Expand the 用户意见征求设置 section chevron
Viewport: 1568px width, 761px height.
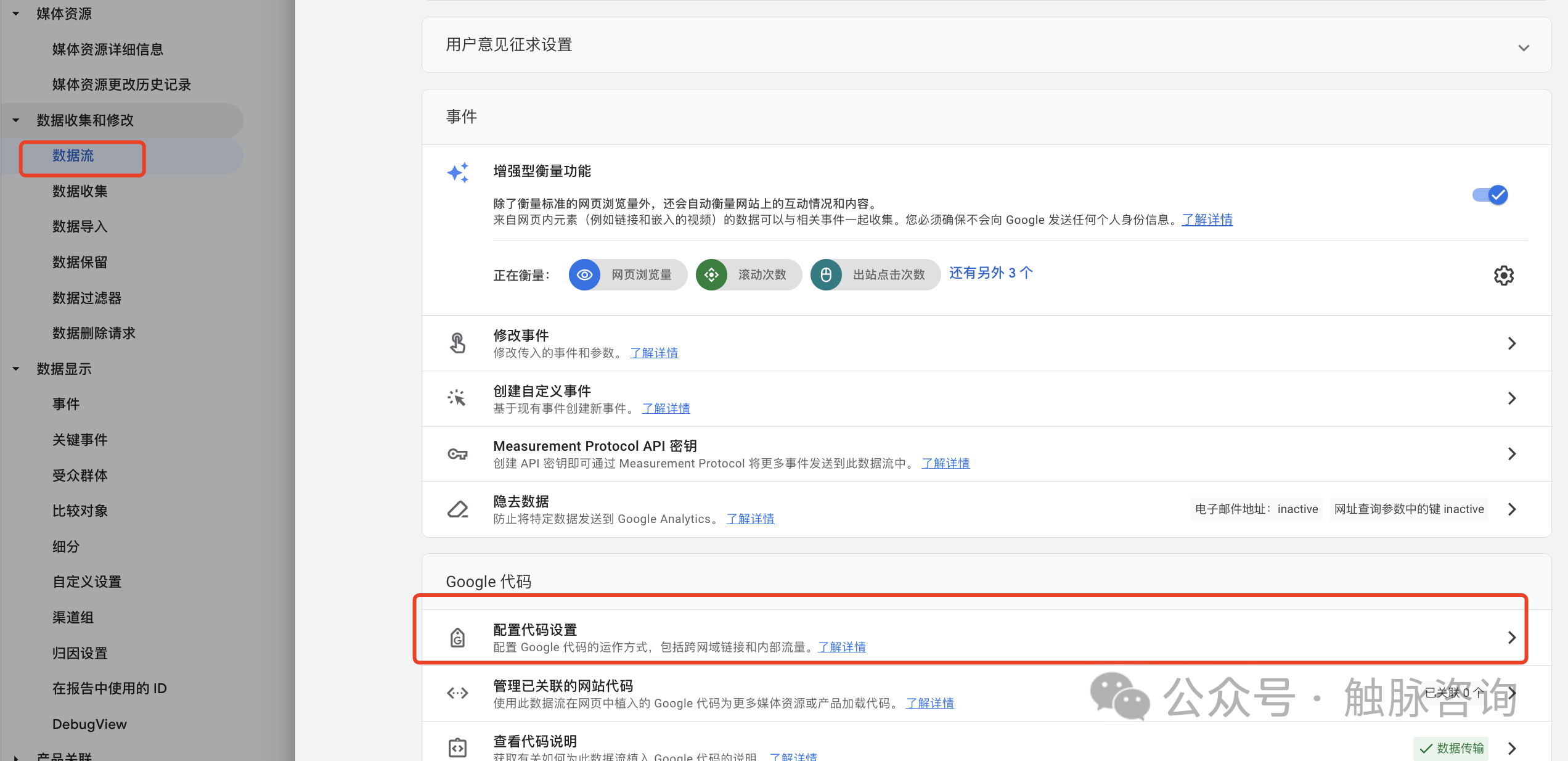click(1524, 47)
